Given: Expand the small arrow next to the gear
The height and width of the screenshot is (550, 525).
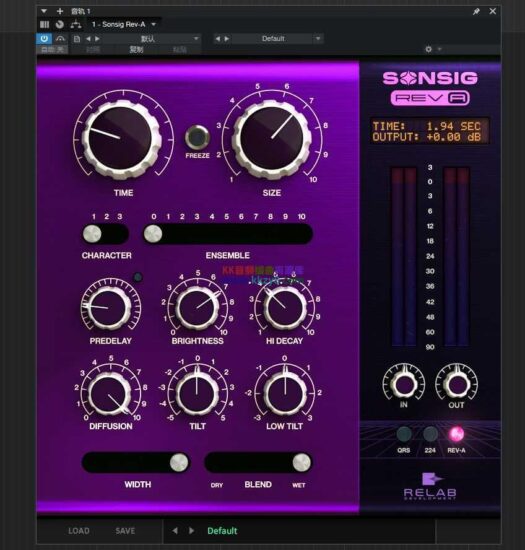Looking at the screenshot, I should 439,49.
